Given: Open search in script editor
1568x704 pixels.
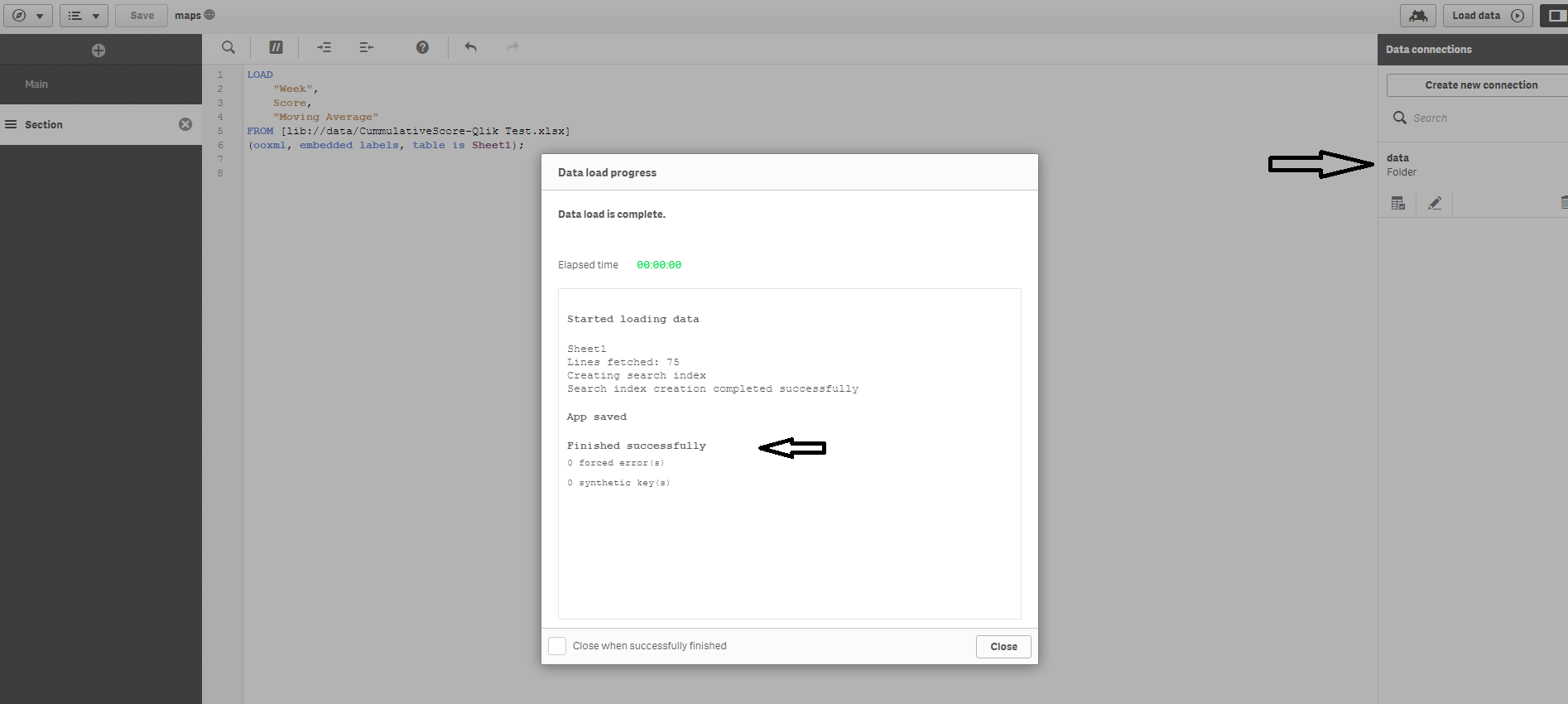Looking at the screenshot, I should [228, 47].
